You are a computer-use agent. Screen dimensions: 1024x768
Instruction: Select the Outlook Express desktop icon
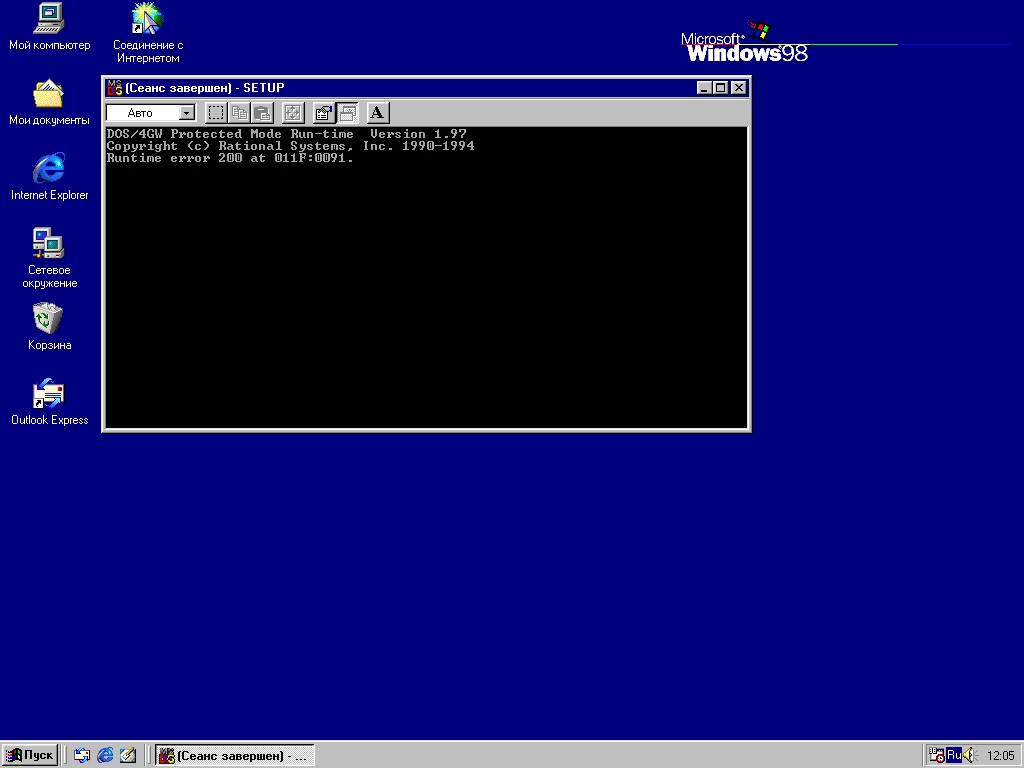(49, 402)
